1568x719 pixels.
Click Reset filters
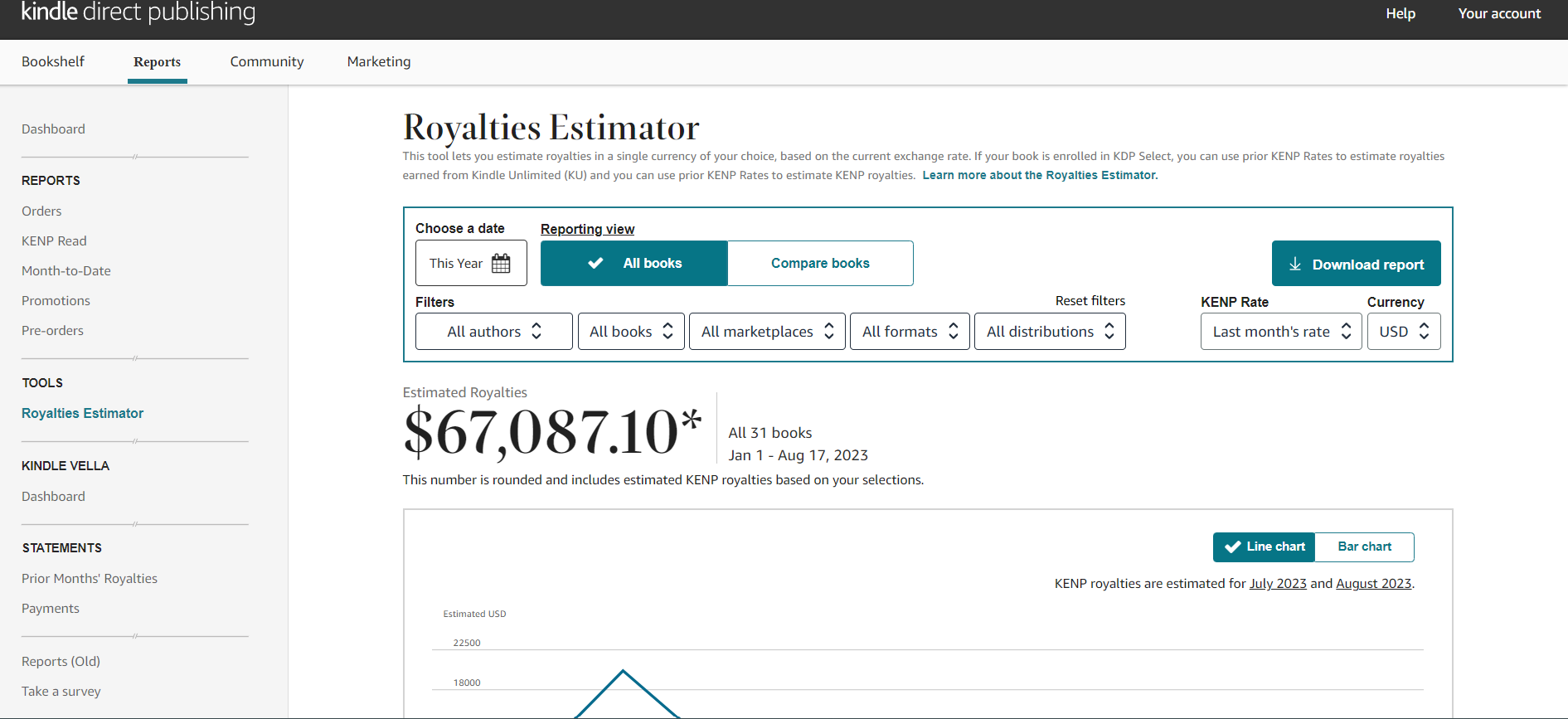click(x=1090, y=300)
